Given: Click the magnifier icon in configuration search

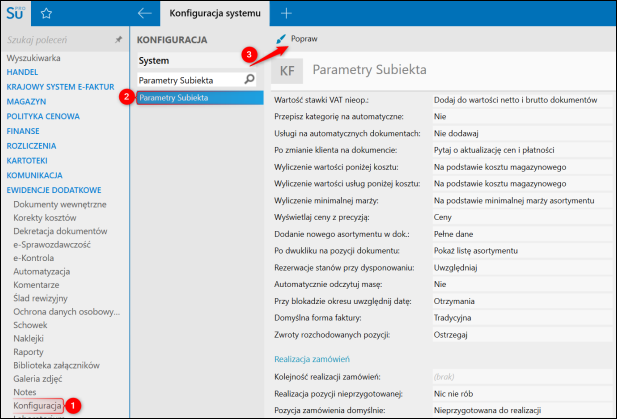Looking at the screenshot, I should tap(253, 79).
